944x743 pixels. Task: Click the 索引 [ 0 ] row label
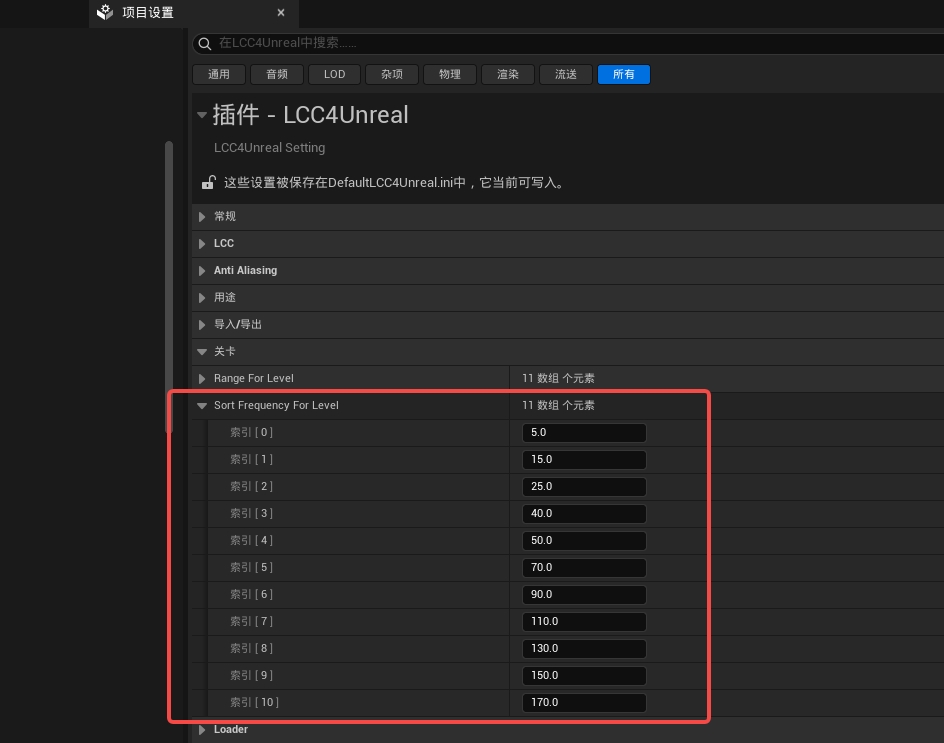click(252, 432)
